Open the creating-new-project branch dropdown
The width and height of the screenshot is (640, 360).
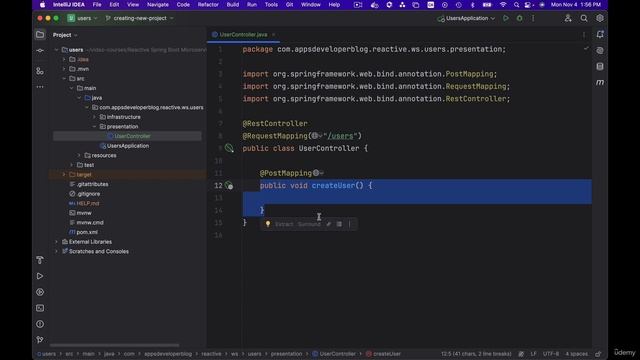click(140, 18)
